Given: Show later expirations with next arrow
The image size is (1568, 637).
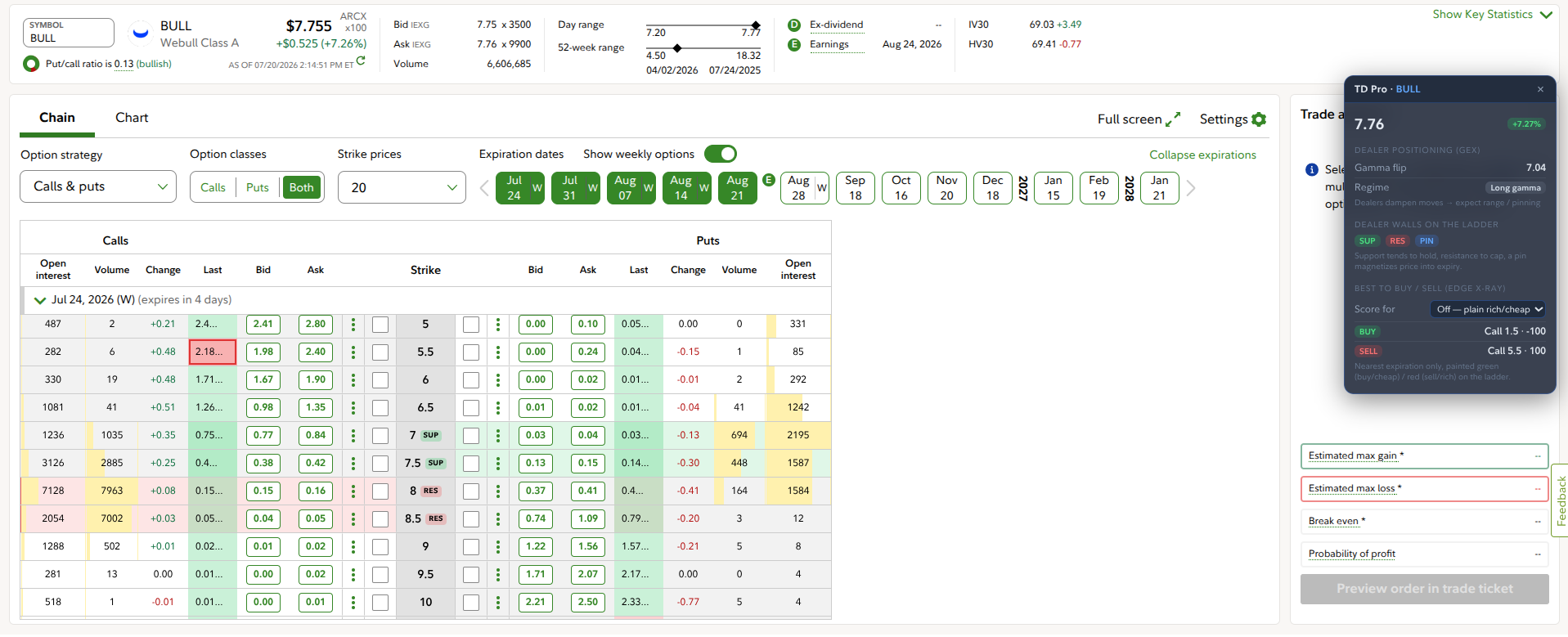Looking at the screenshot, I should point(1191,189).
